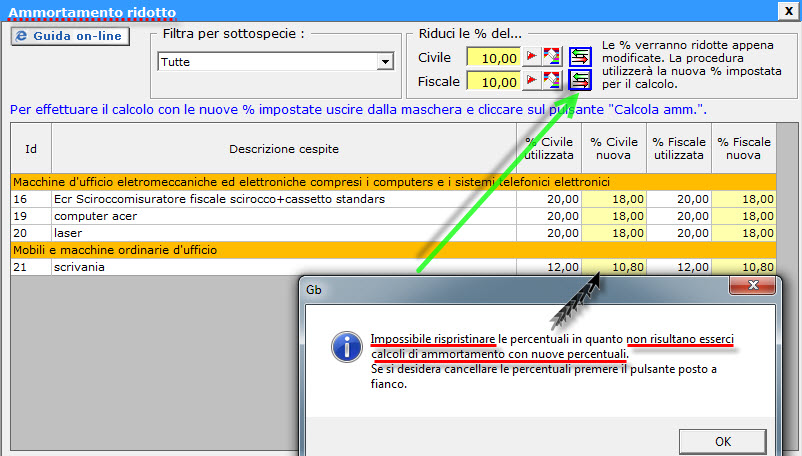Click the 'Descrizione cespite' column header
The image size is (802, 456).
pos(283,149)
